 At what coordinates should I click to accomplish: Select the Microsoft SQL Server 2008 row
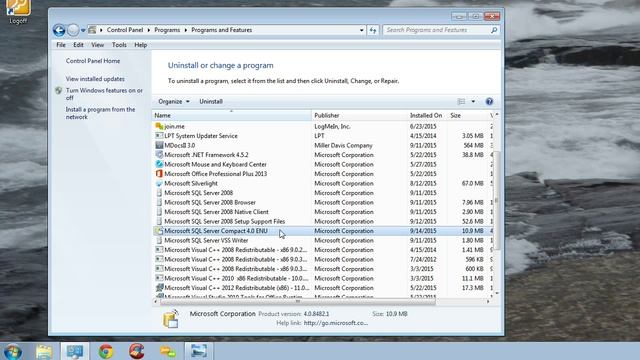pyautogui.click(x=322, y=193)
